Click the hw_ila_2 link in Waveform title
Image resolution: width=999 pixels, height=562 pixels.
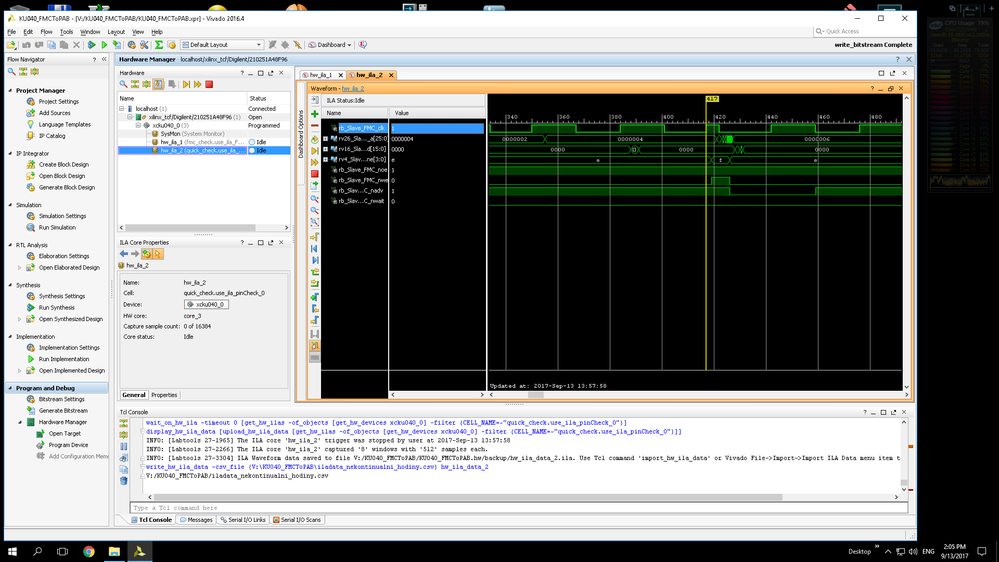pyautogui.click(x=352, y=89)
